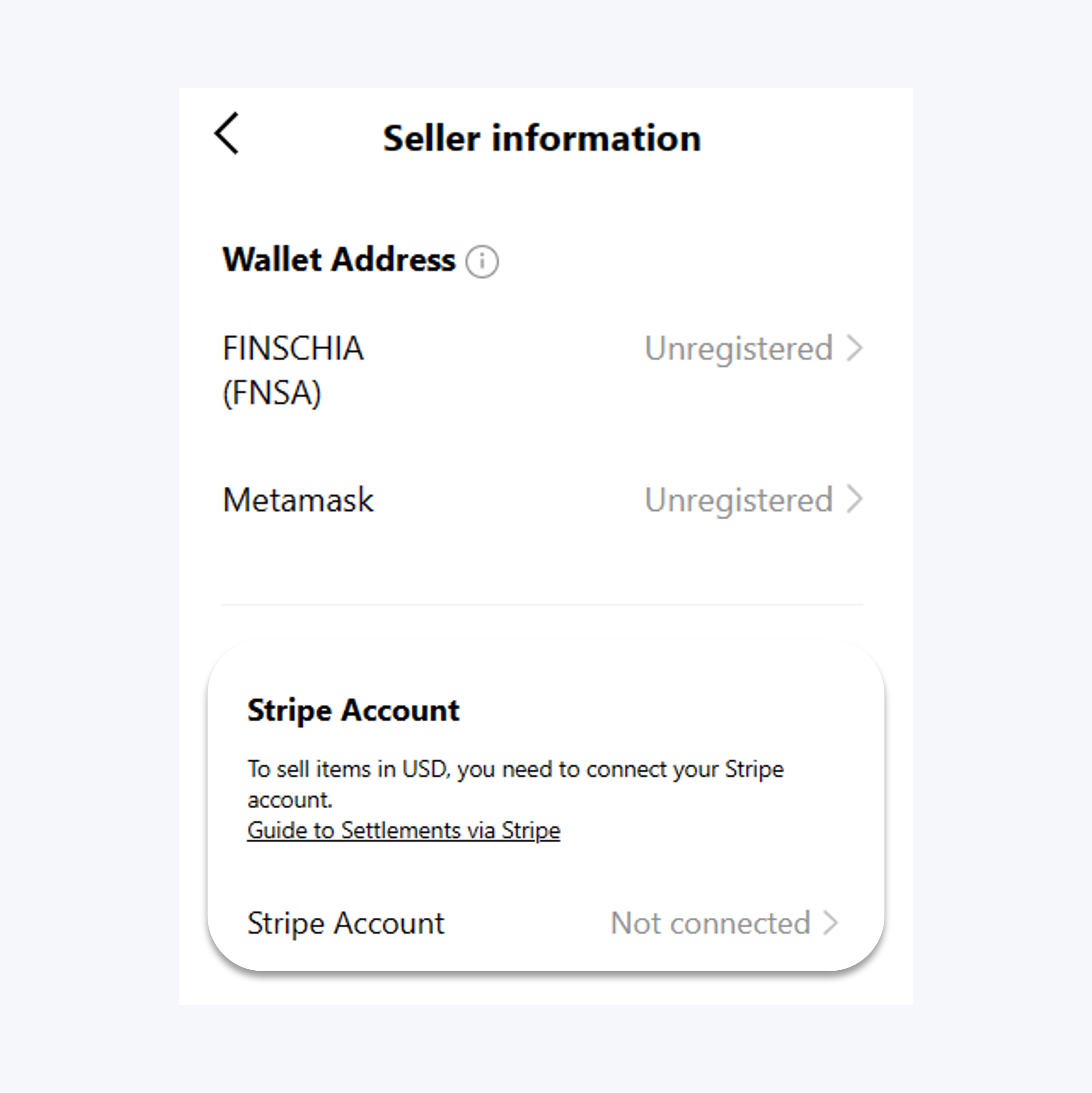
Task: Click the word 'Stripe' ending the guide link
Action: point(531,831)
